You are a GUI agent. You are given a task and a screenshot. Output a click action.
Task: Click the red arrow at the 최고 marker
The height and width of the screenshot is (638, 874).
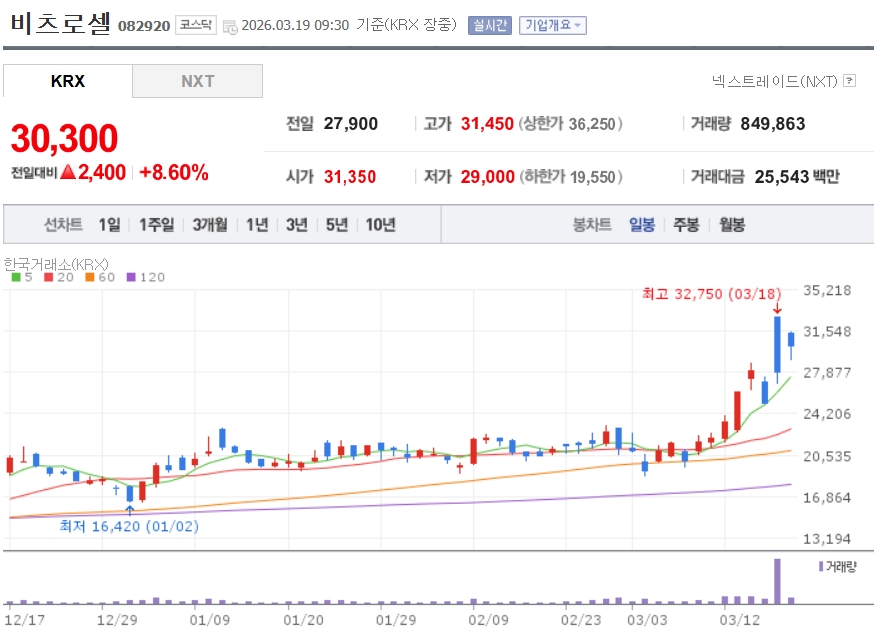pyautogui.click(x=777, y=309)
